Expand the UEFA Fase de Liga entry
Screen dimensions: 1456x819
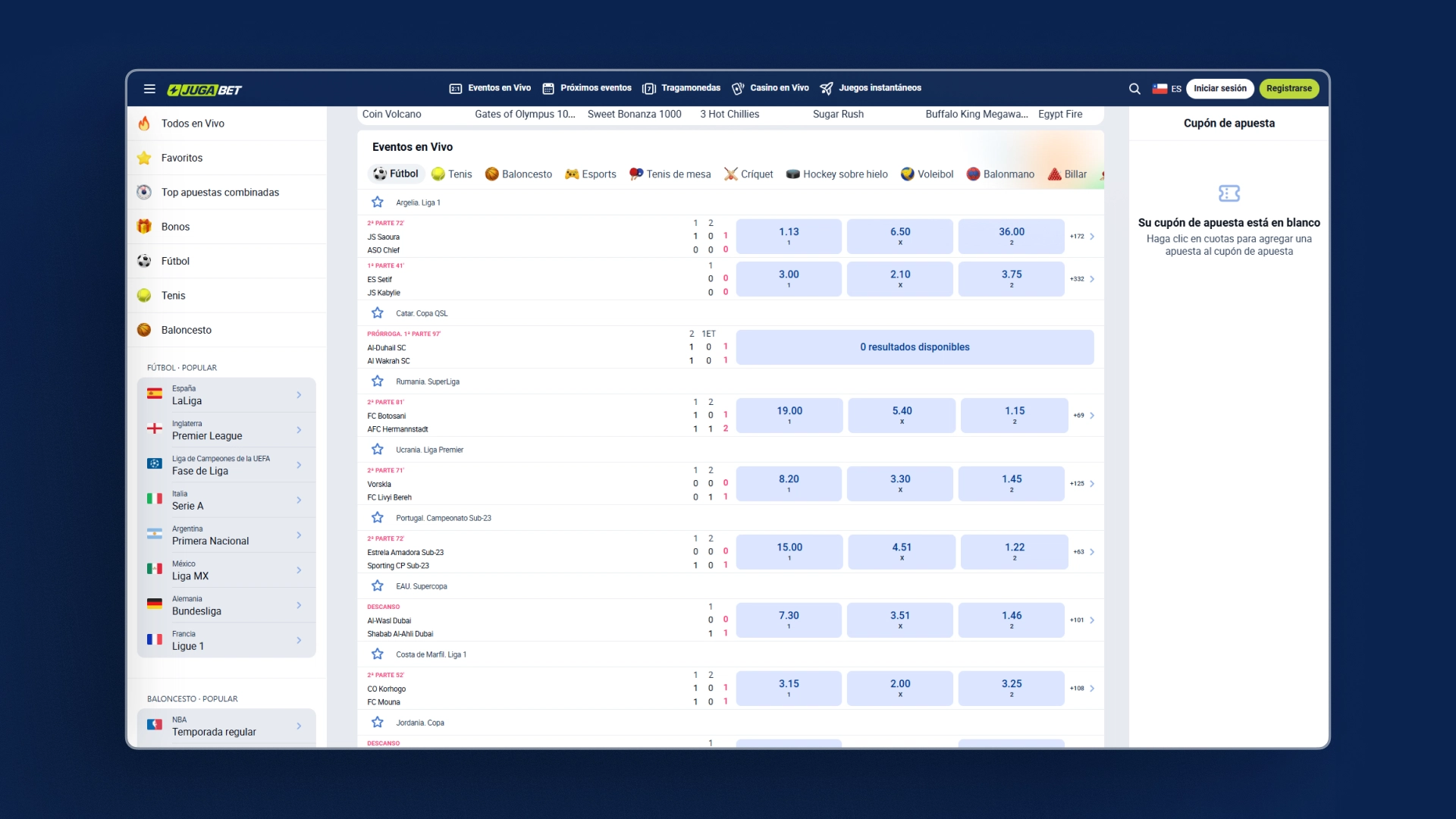click(x=226, y=465)
